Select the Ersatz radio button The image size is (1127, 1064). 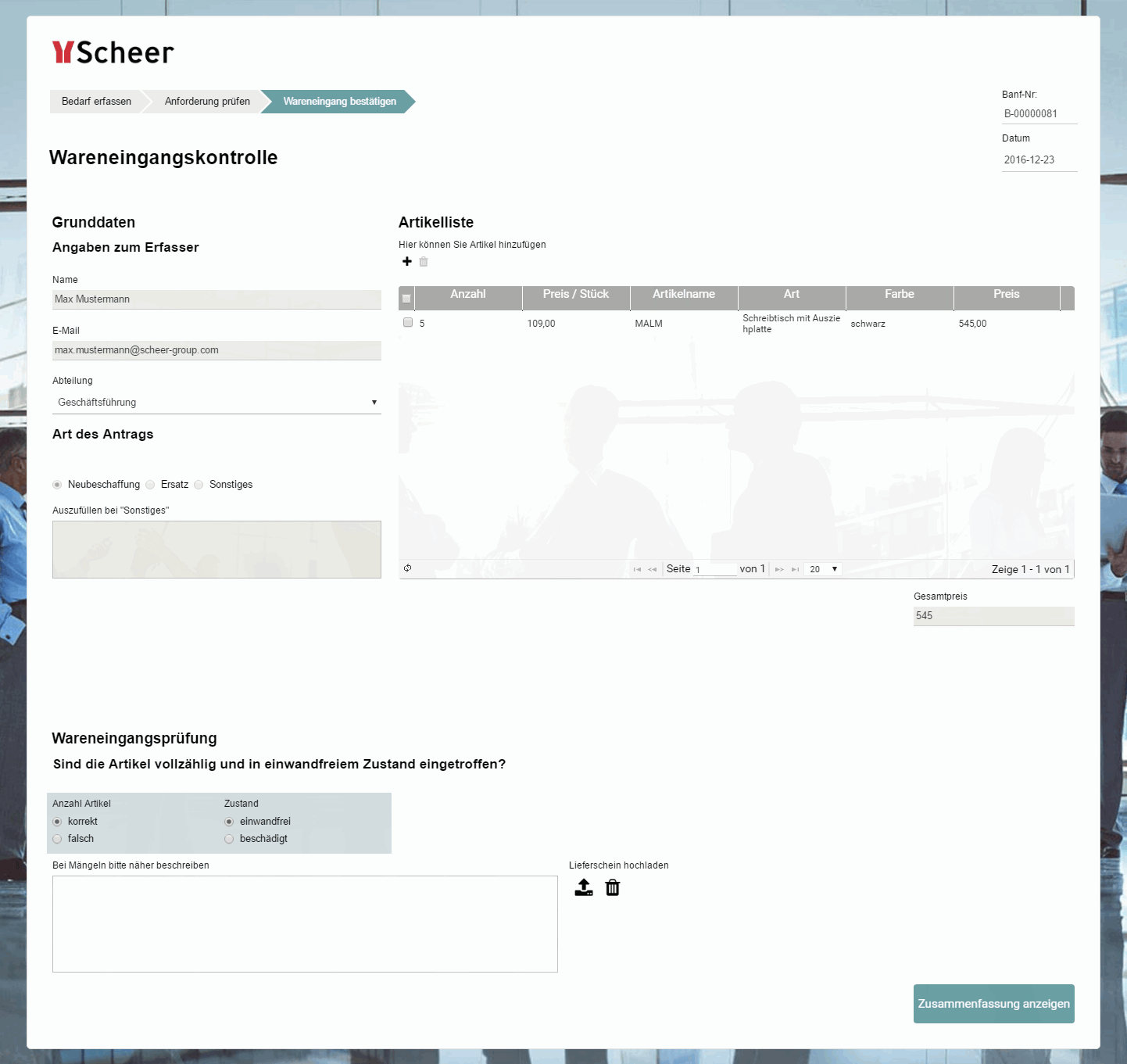pos(150,485)
